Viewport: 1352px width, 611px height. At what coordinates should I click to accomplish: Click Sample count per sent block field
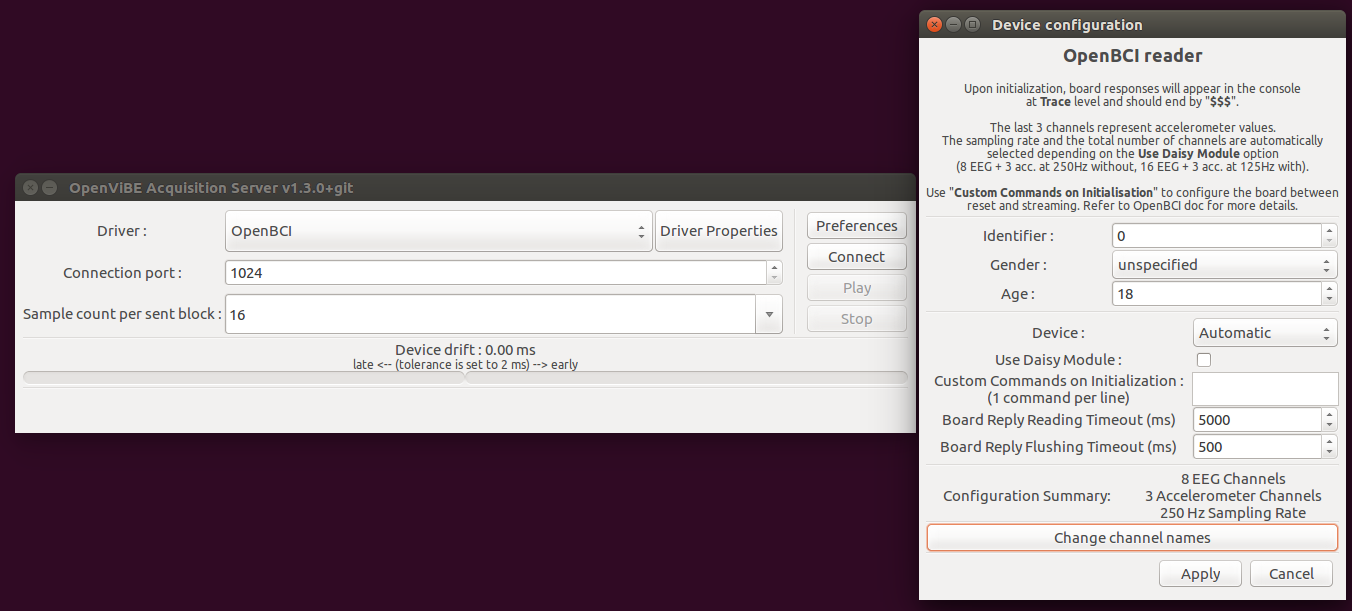[x=490, y=314]
